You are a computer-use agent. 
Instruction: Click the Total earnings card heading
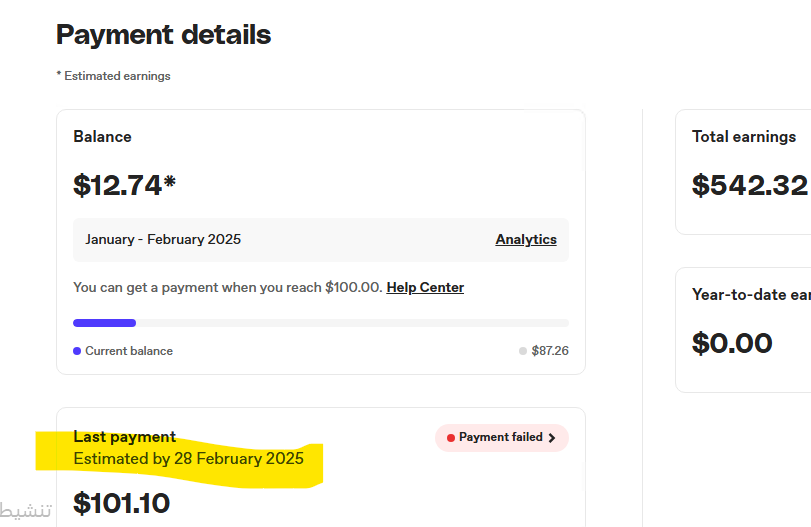(x=744, y=137)
